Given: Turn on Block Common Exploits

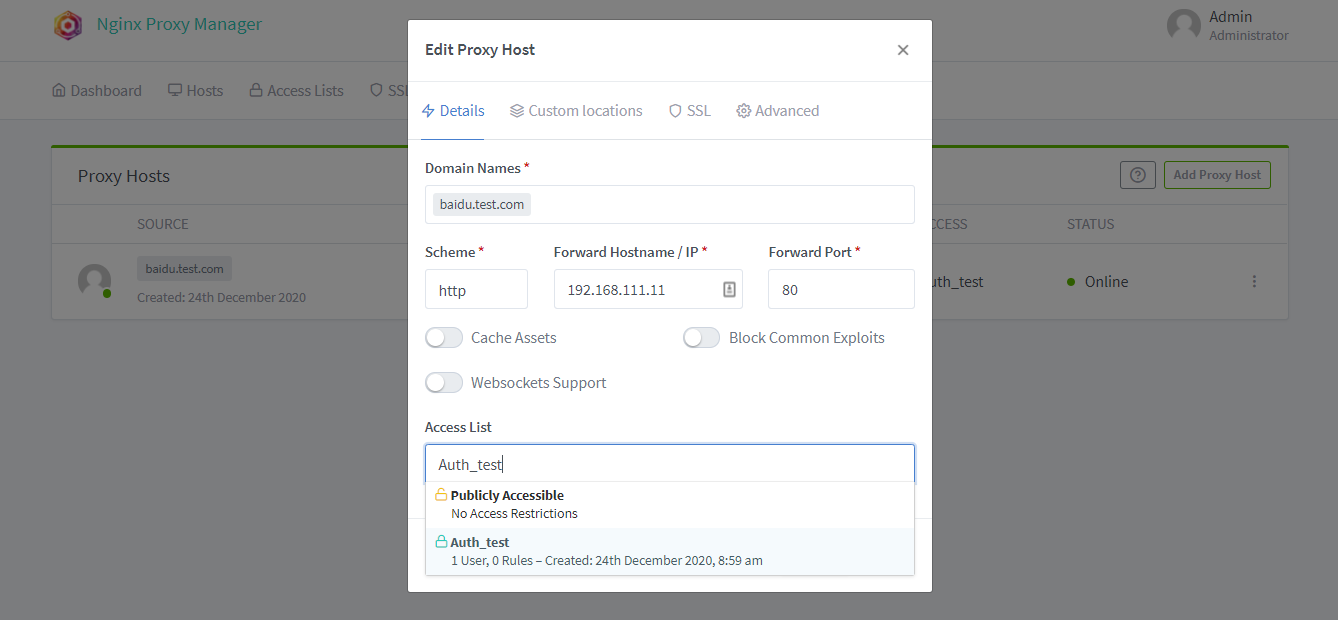Looking at the screenshot, I should click(701, 338).
